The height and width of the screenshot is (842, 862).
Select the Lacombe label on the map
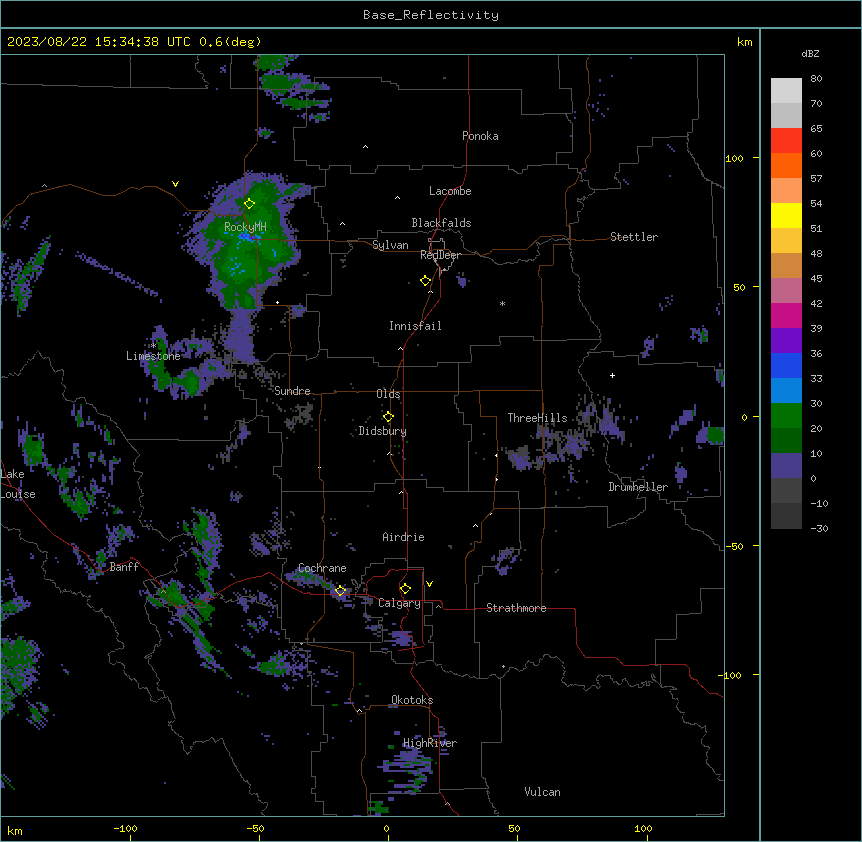pyautogui.click(x=450, y=191)
